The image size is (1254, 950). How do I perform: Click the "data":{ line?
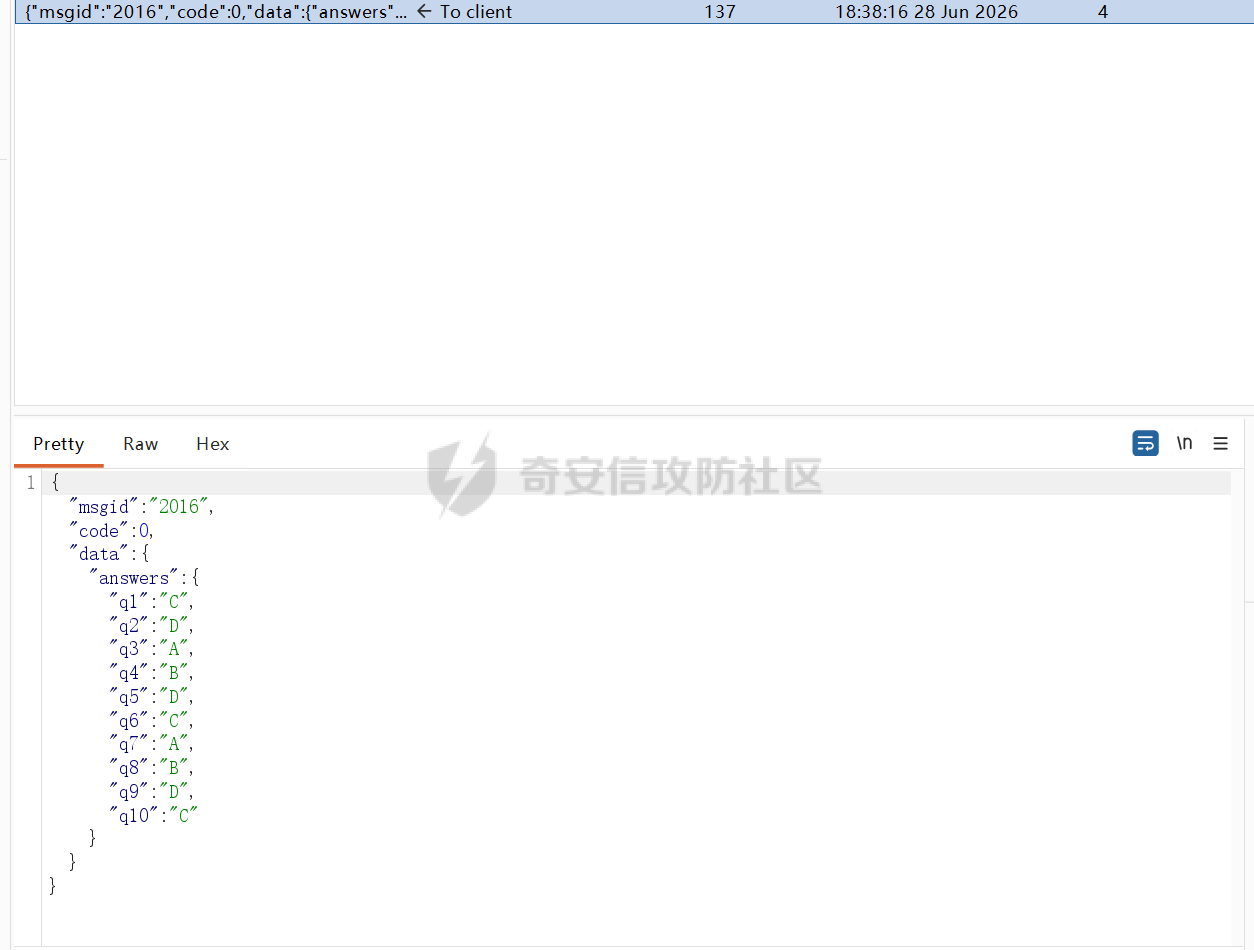click(109, 554)
